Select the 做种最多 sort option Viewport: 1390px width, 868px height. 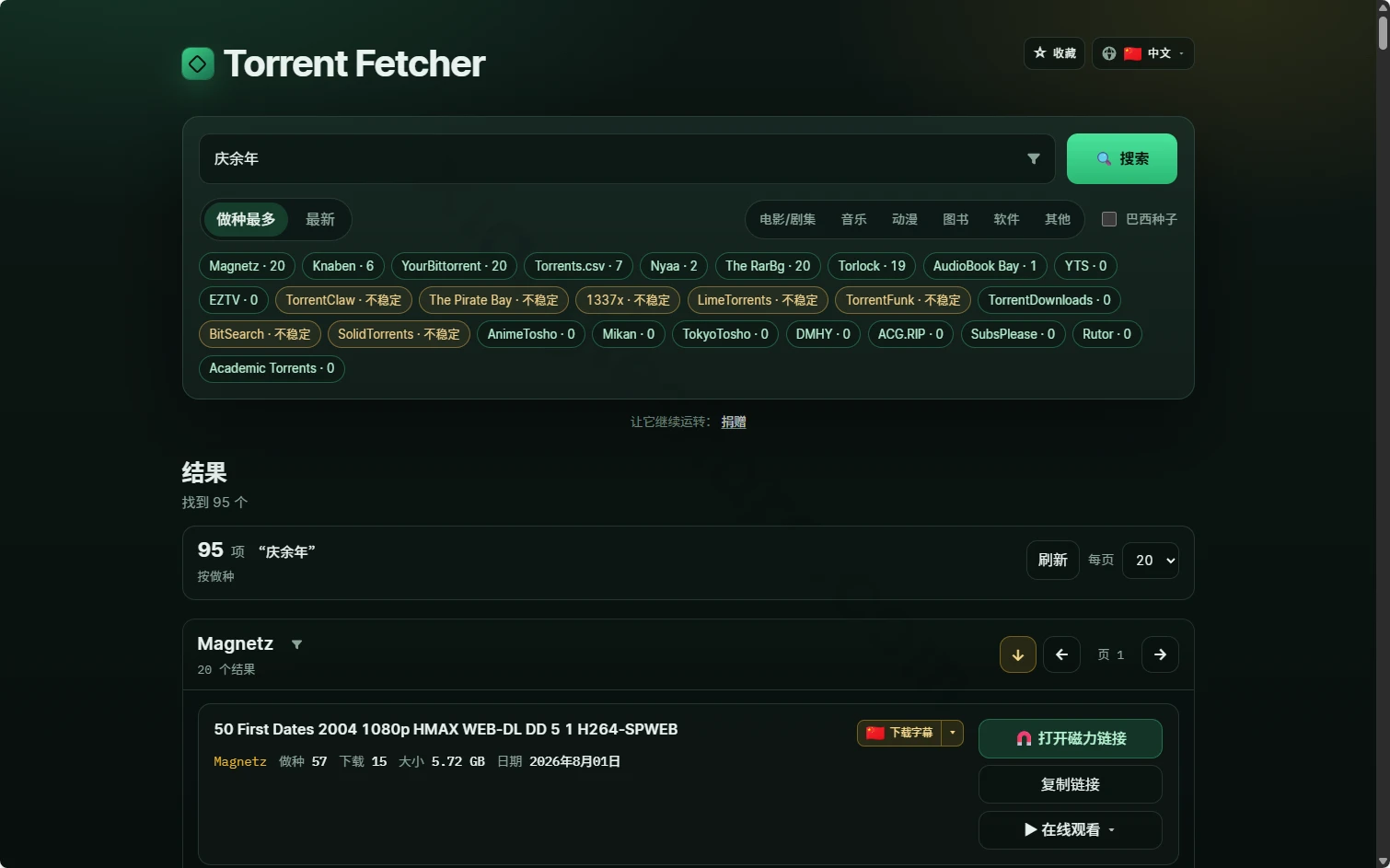(246, 219)
